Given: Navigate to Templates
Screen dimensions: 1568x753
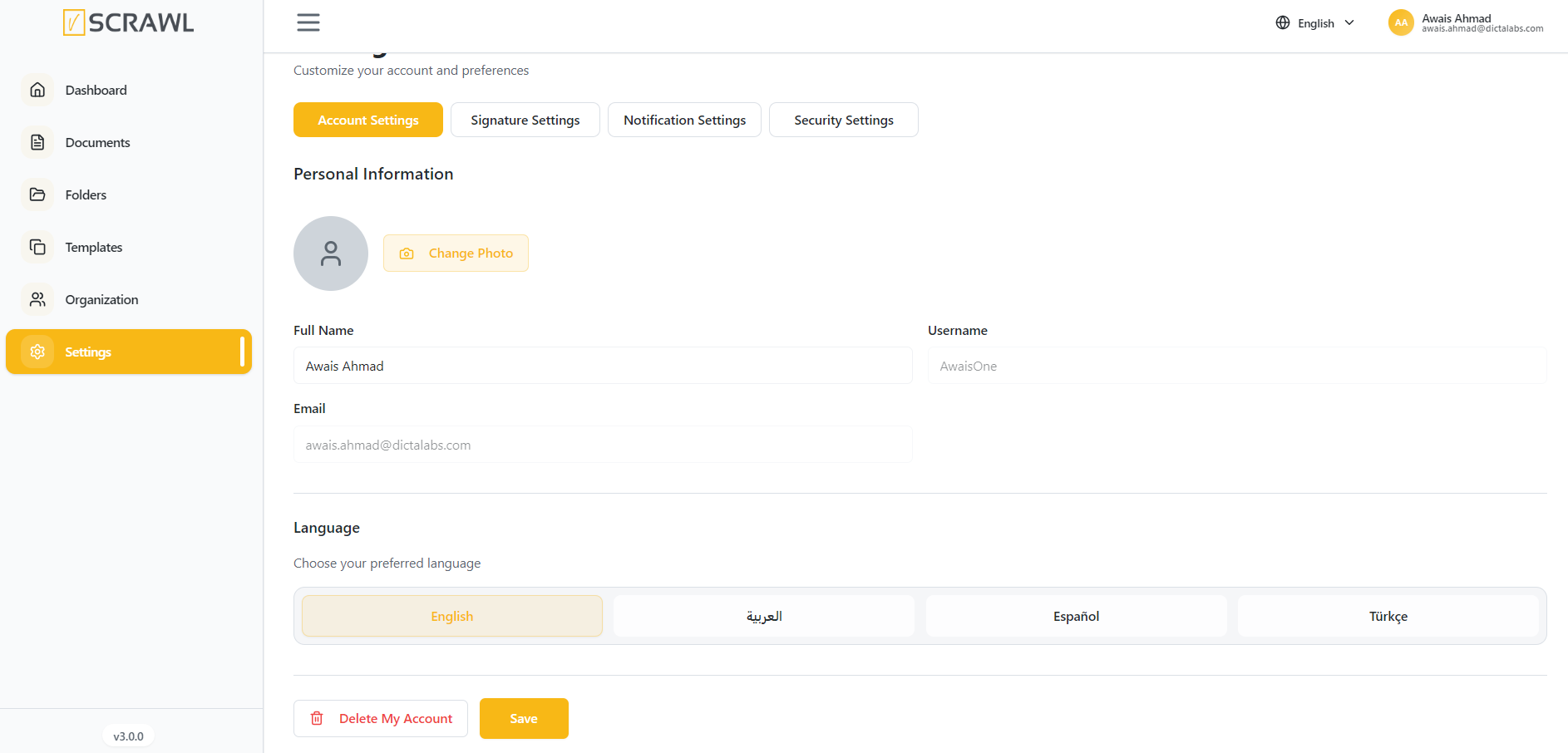Looking at the screenshot, I should coord(129,247).
